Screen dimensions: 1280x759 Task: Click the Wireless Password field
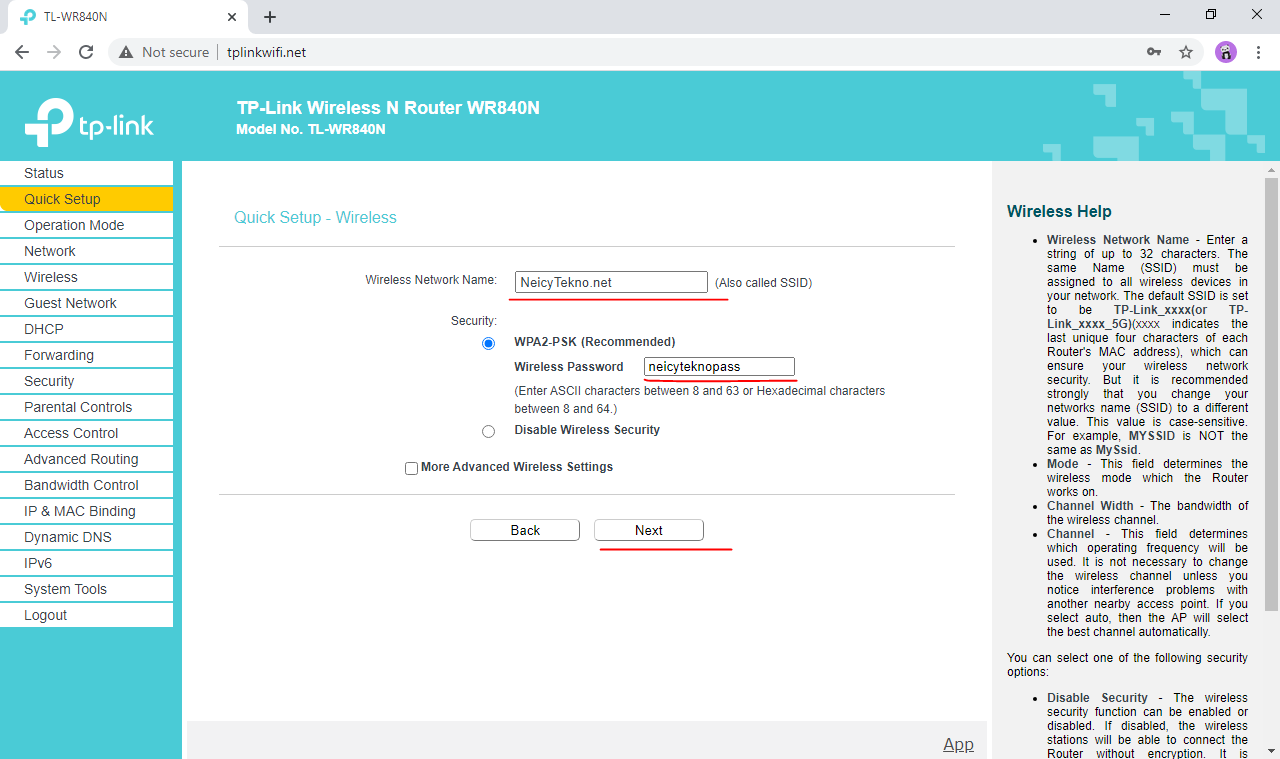719,367
